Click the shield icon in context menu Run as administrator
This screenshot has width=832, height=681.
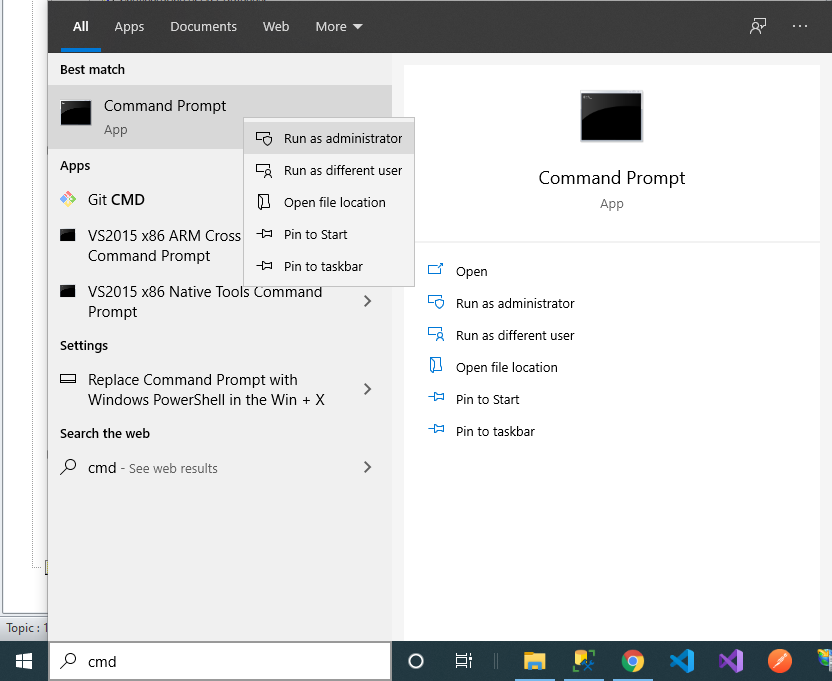264,139
